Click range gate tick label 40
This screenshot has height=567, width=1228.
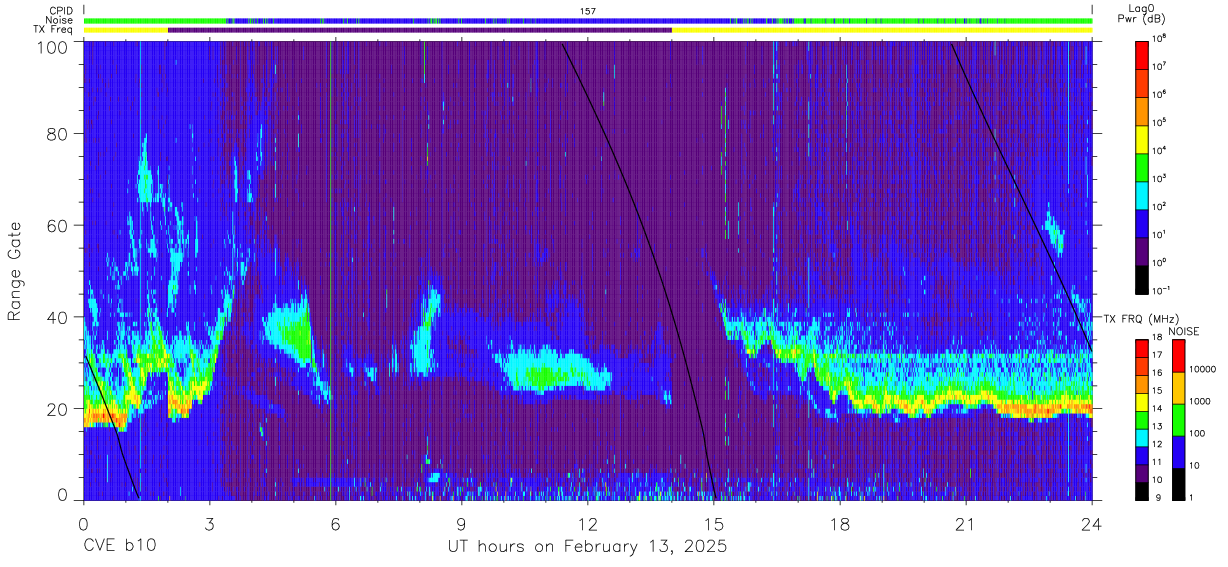pyautogui.click(x=57, y=317)
